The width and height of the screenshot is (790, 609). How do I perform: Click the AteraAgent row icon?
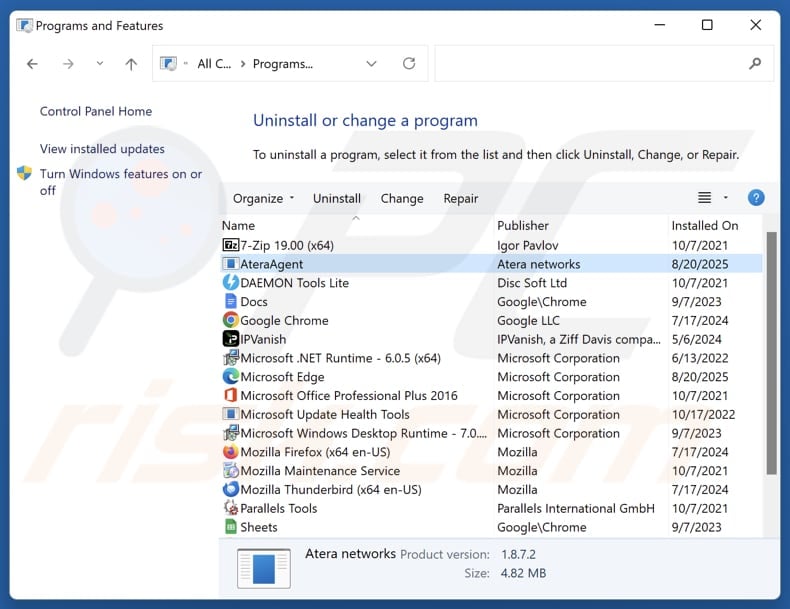coord(230,264)
